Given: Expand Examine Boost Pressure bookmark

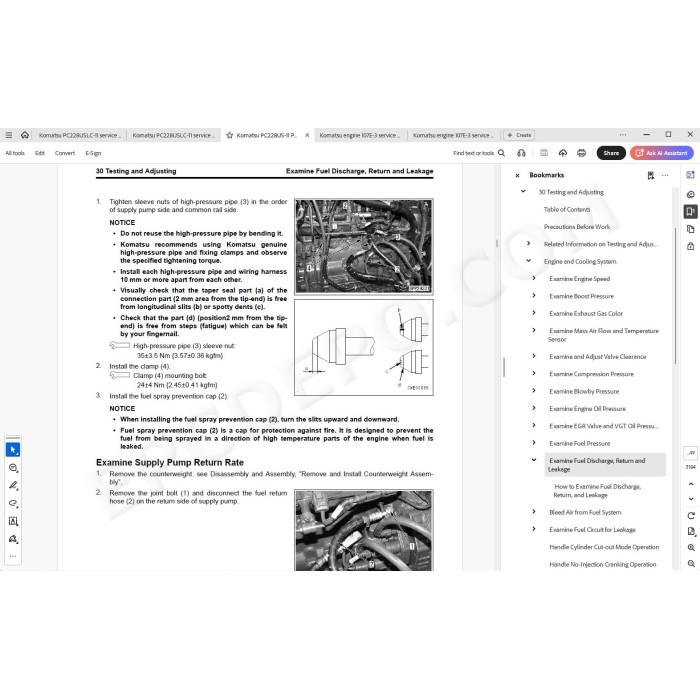Looking at the screenshot, I should pyautogui.click(x=534, y=296).
